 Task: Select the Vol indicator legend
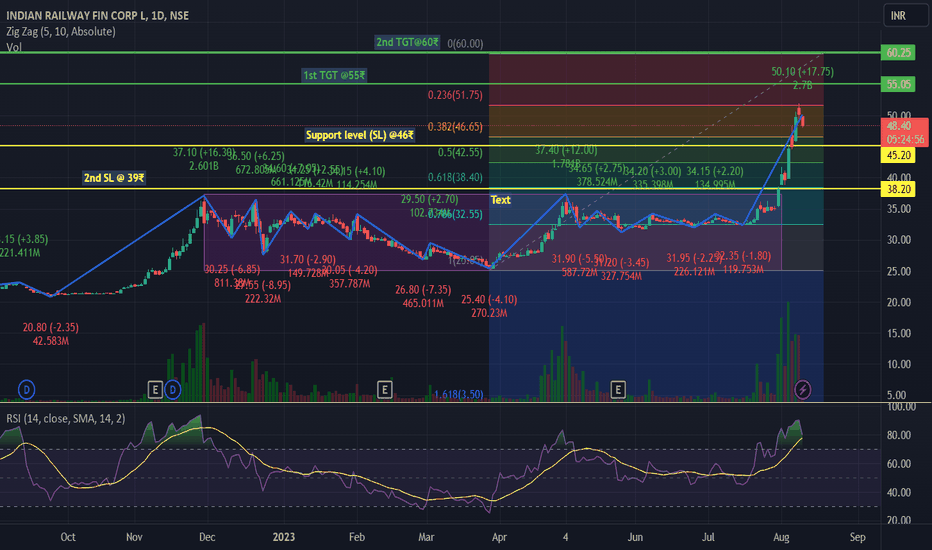14,47
